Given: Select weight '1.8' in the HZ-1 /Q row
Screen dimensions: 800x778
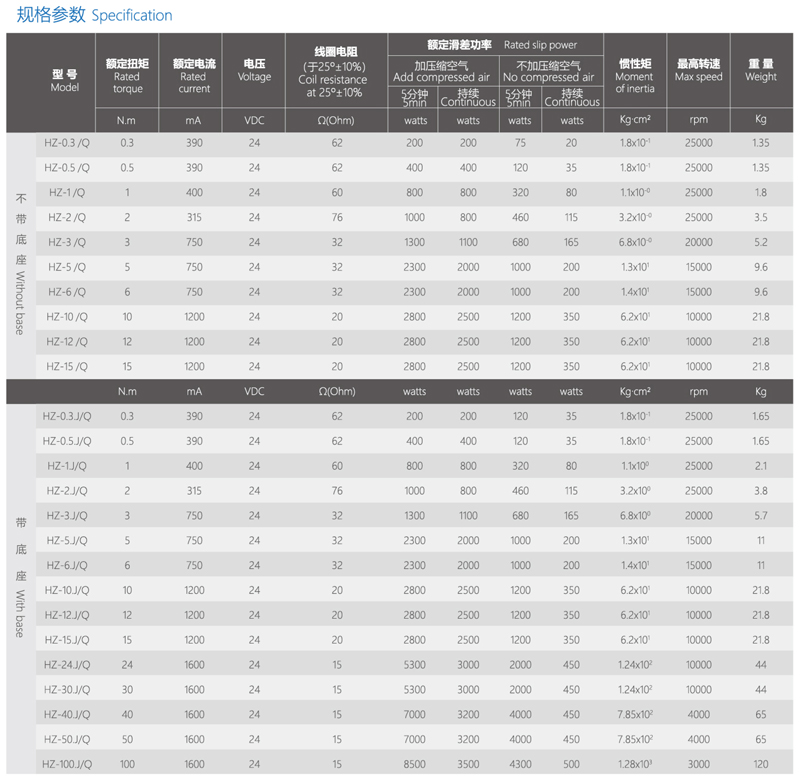Looking at the screenshot, I should pos(761,193).
